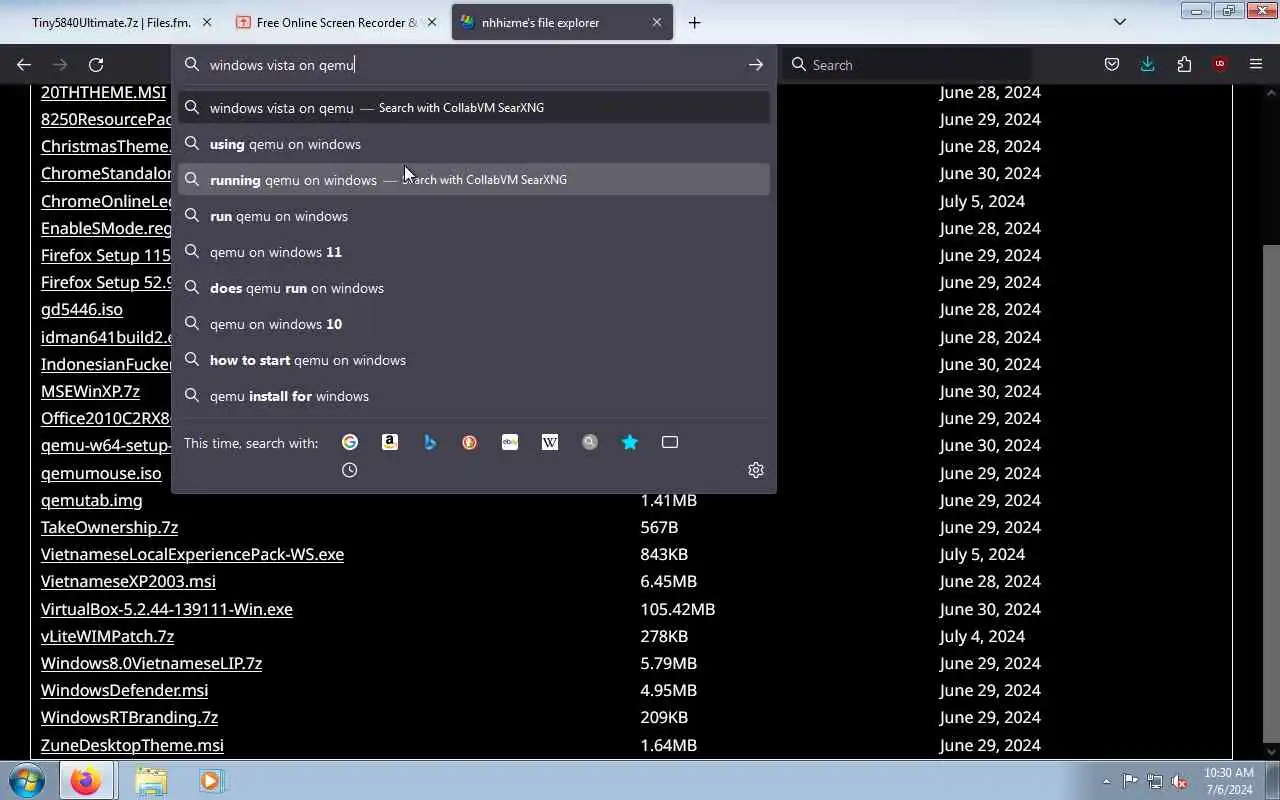The width and height of the screenshot is (1280, 800).
Task: Open the VietnameseXP2003.msi link
Action: [x=128, y=581]
